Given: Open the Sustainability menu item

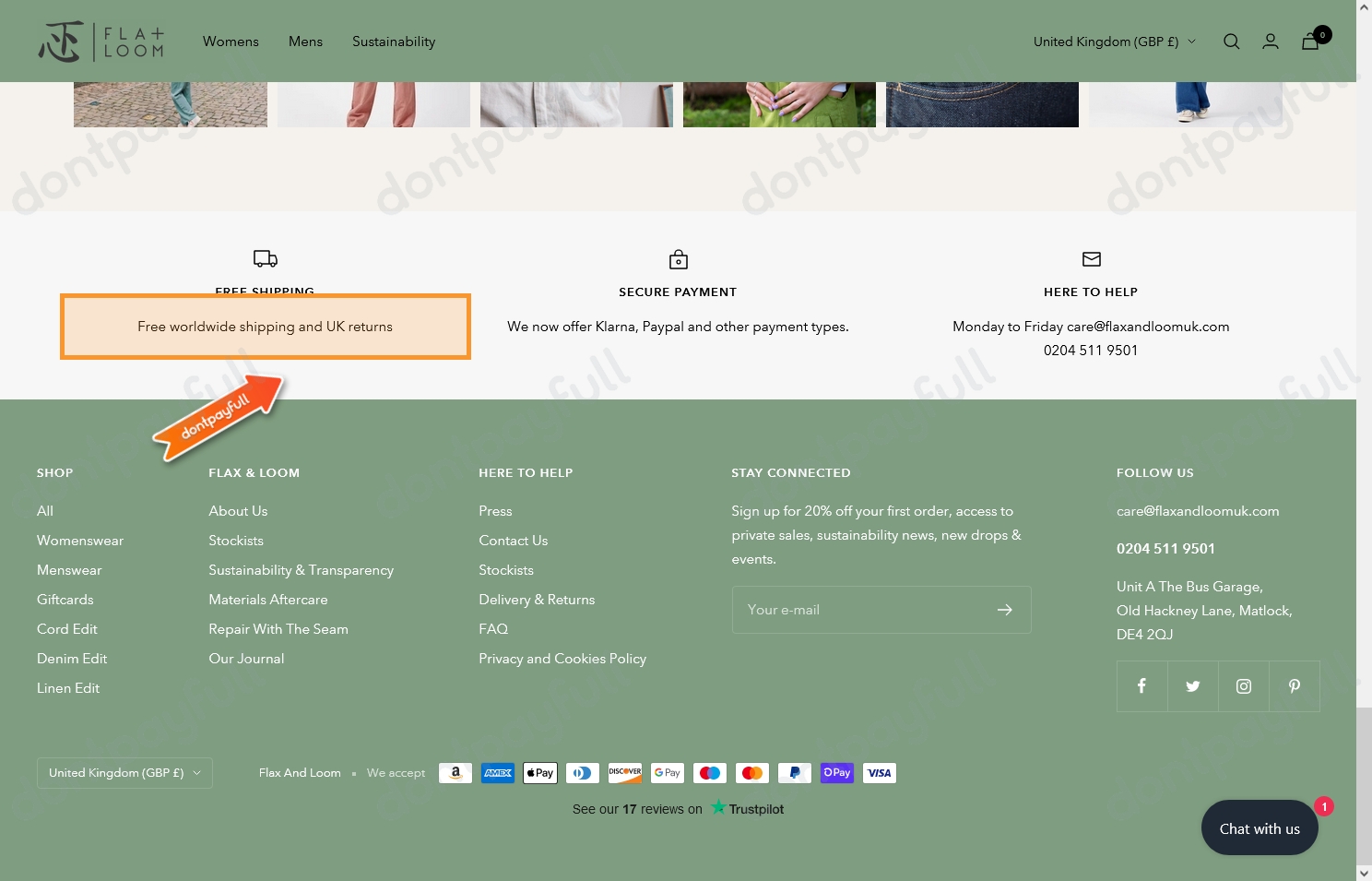Looking at the screenshot, I should click(x=394, y=42).
